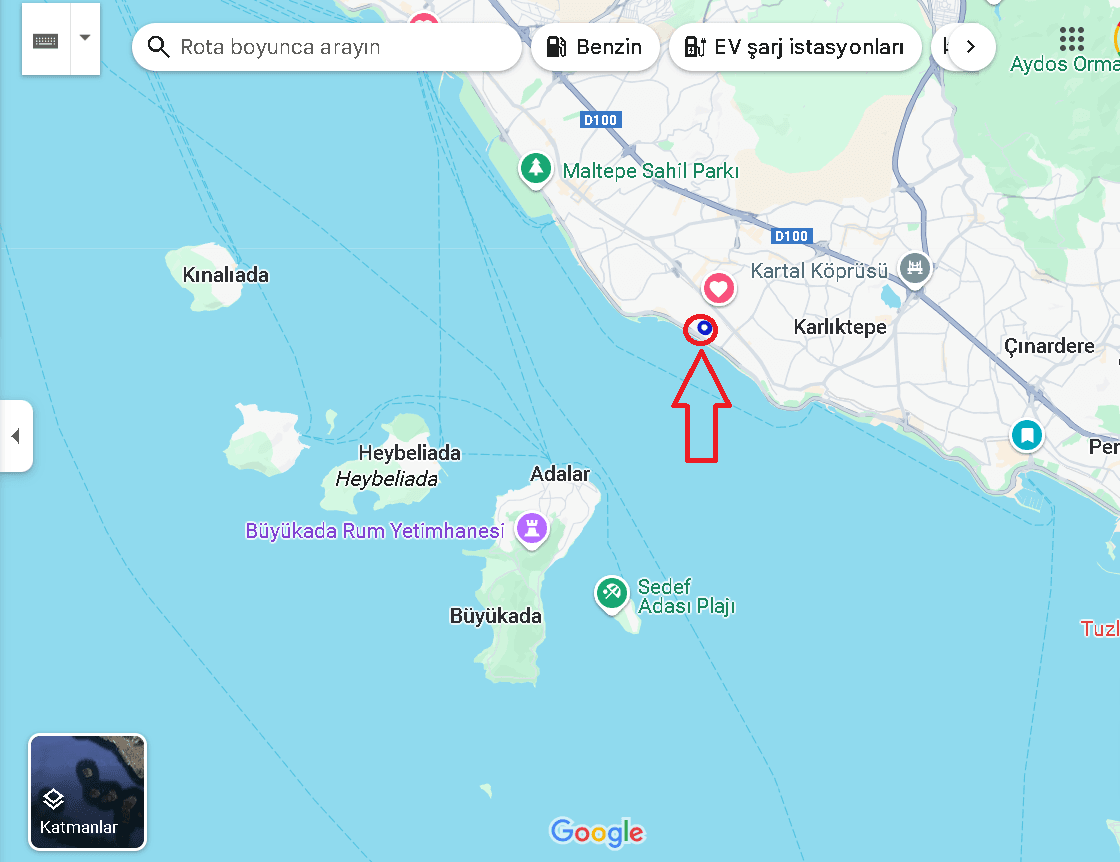
Task: Click the teal saved bookmark marker
Action: [1027, 435]
